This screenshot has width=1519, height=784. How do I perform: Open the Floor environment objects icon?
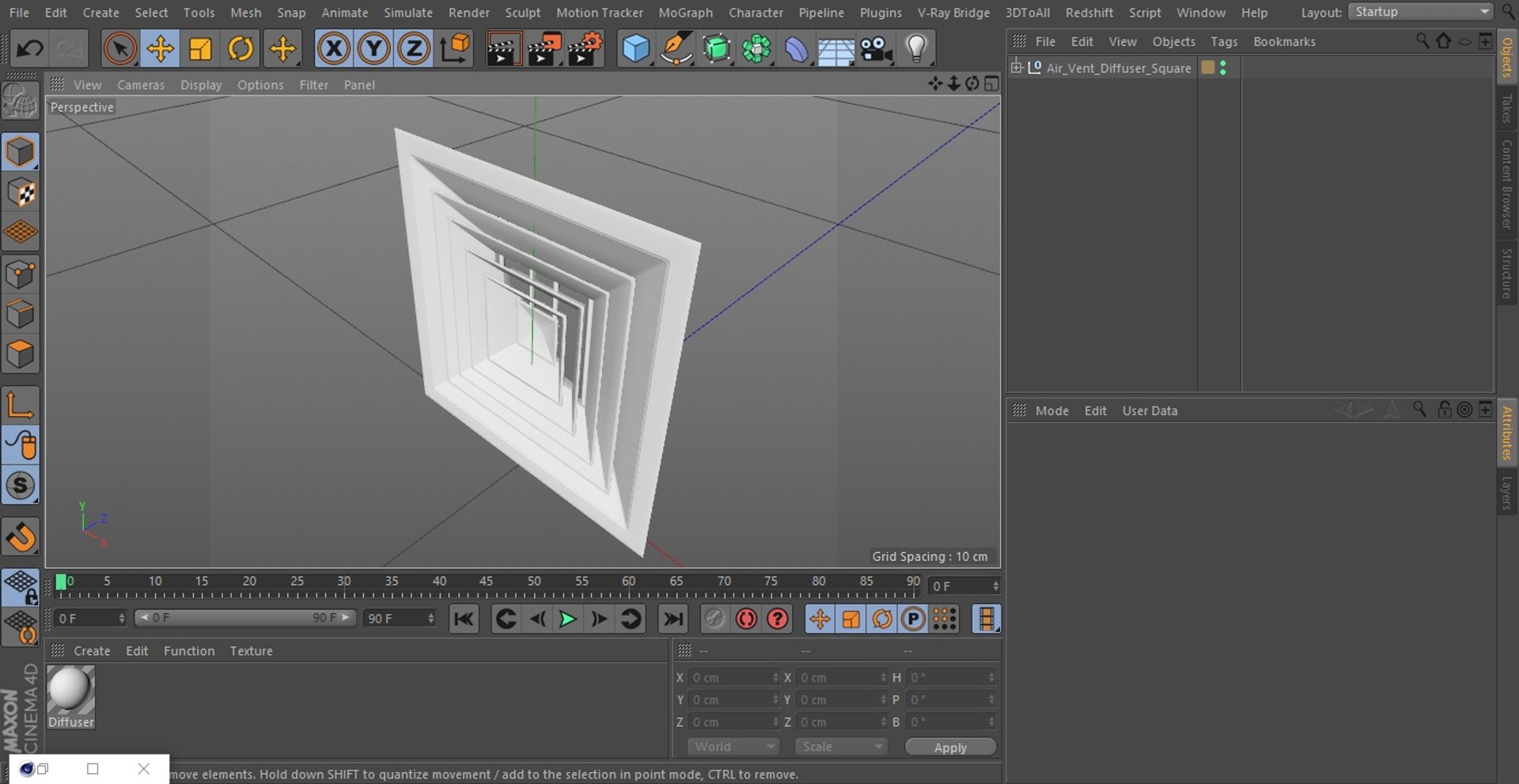tap(835, 49)
